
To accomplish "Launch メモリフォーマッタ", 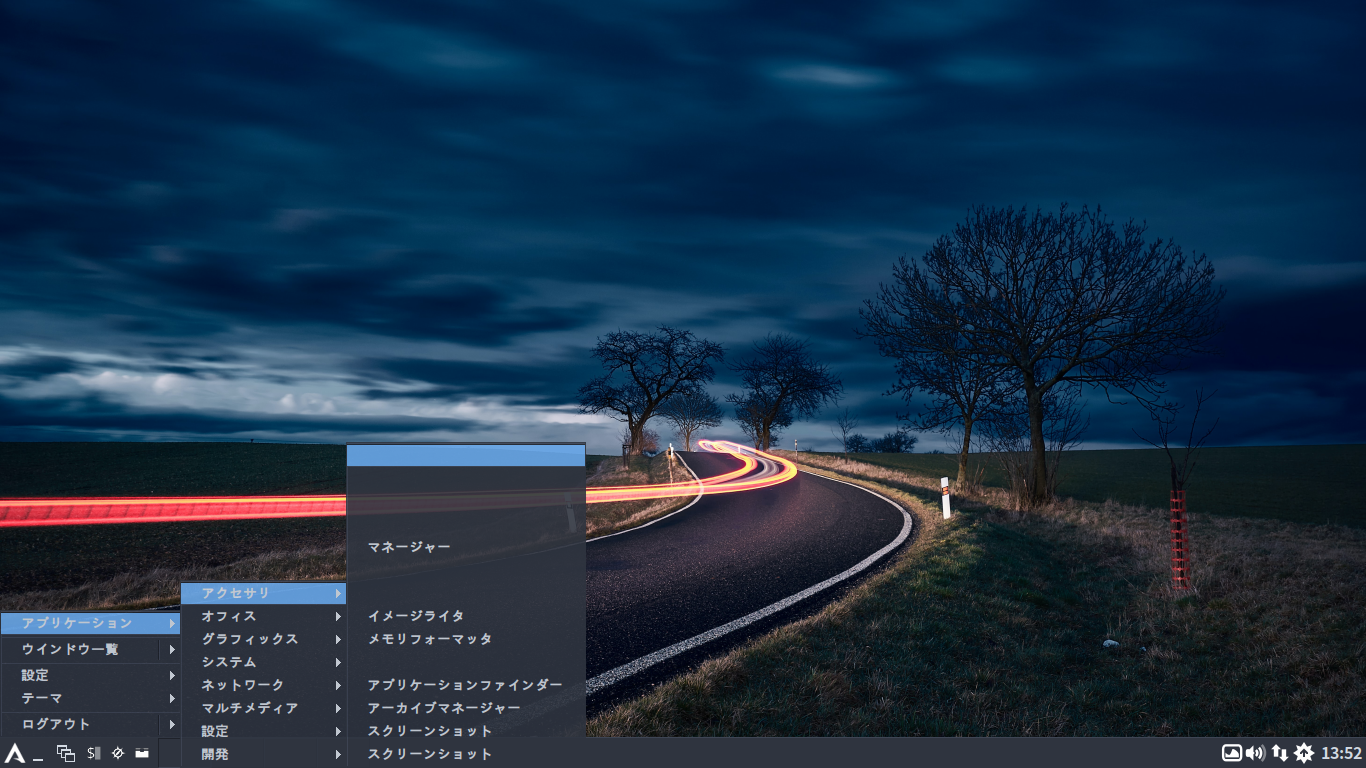I will [466, 639].
